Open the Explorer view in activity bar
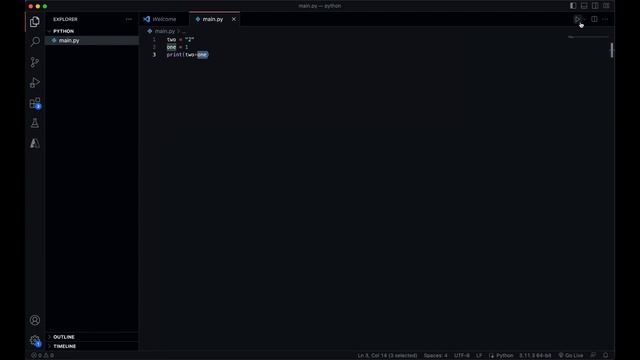The width and height of the screenshot is (640, 360). click(35, 22)
